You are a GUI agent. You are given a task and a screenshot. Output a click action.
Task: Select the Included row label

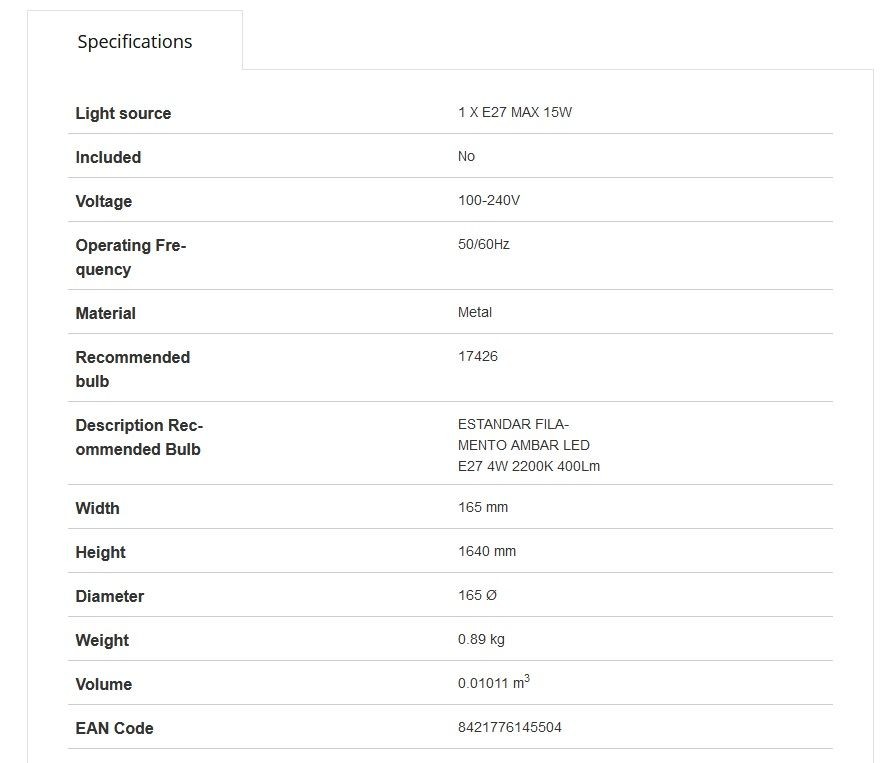108,157
